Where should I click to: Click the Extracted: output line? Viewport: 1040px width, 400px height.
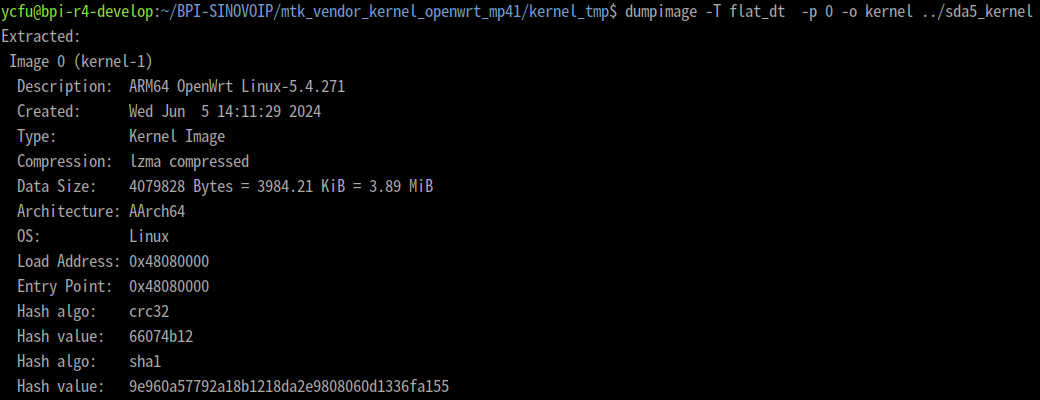pyautogui.click(x=41, y=36)
